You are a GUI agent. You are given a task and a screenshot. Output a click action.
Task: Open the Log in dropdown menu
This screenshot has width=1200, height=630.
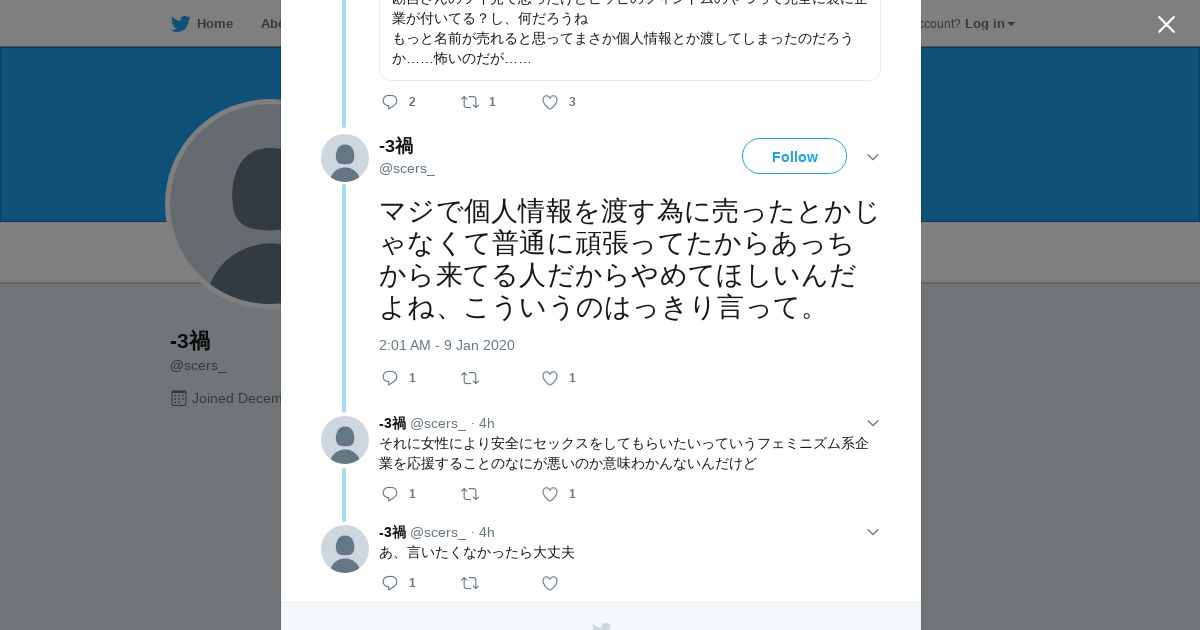click(989, 23)
